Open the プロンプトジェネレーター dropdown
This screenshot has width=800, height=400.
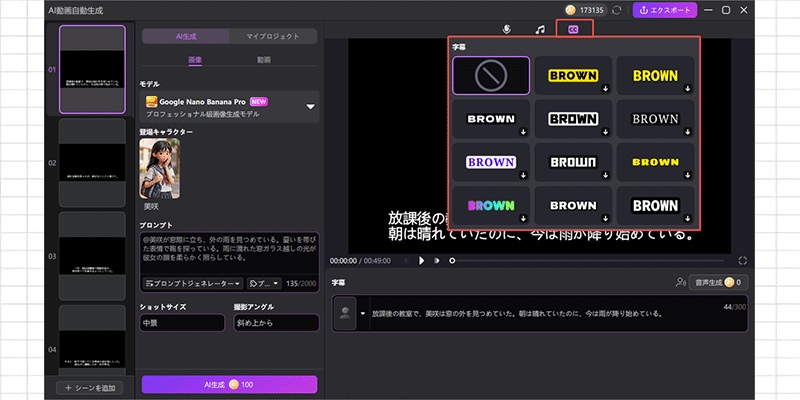pos(193,283)
